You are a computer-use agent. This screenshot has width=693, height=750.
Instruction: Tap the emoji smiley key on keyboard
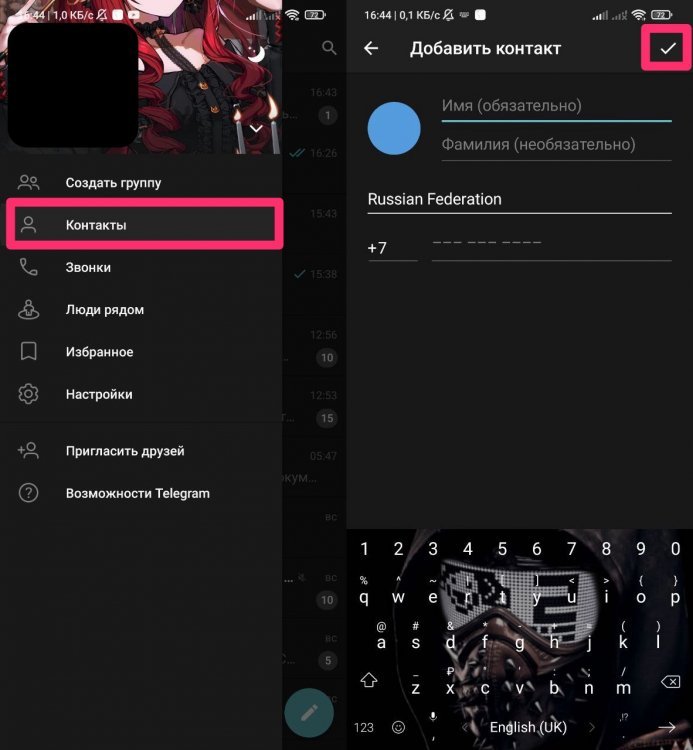point(398,727)
